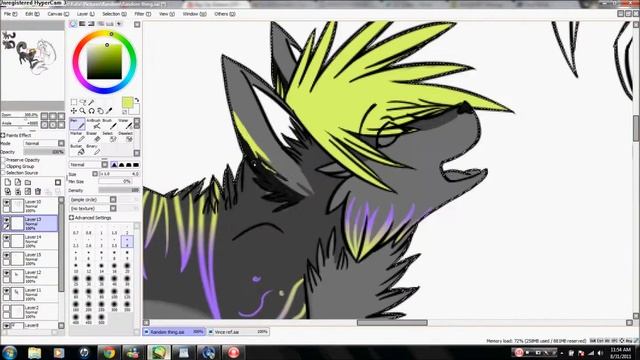Select the Rotate view tool
The width and height of the screenshot is (640, 360).
pos(91,111)
